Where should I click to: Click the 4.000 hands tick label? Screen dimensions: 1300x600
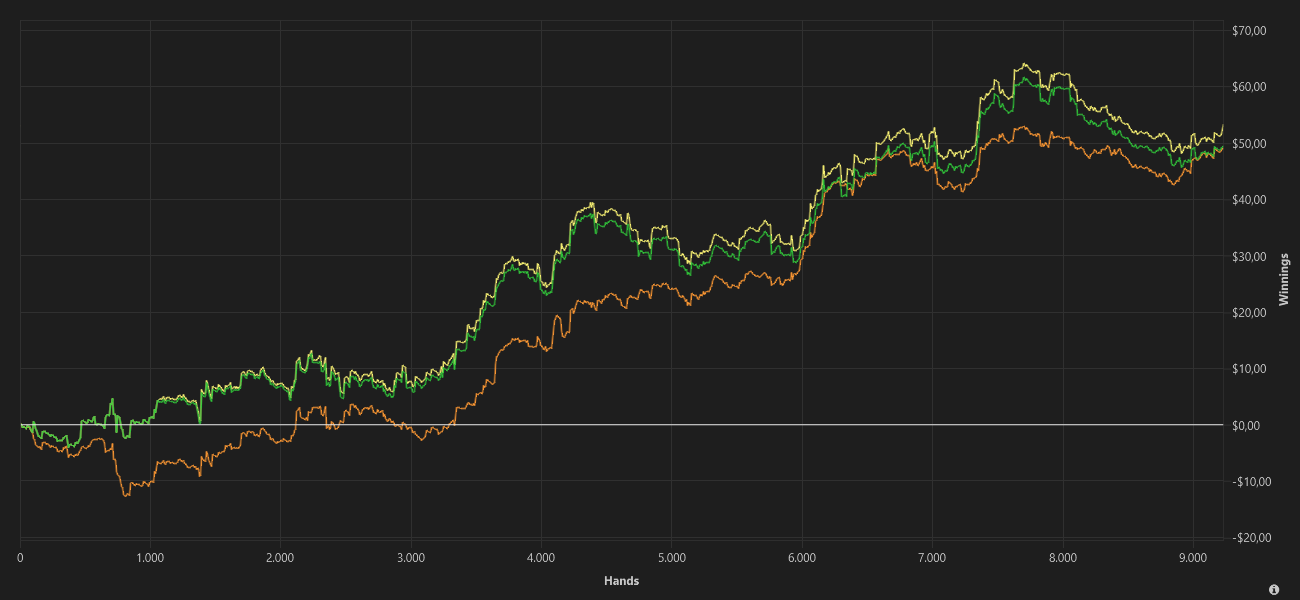541,557
